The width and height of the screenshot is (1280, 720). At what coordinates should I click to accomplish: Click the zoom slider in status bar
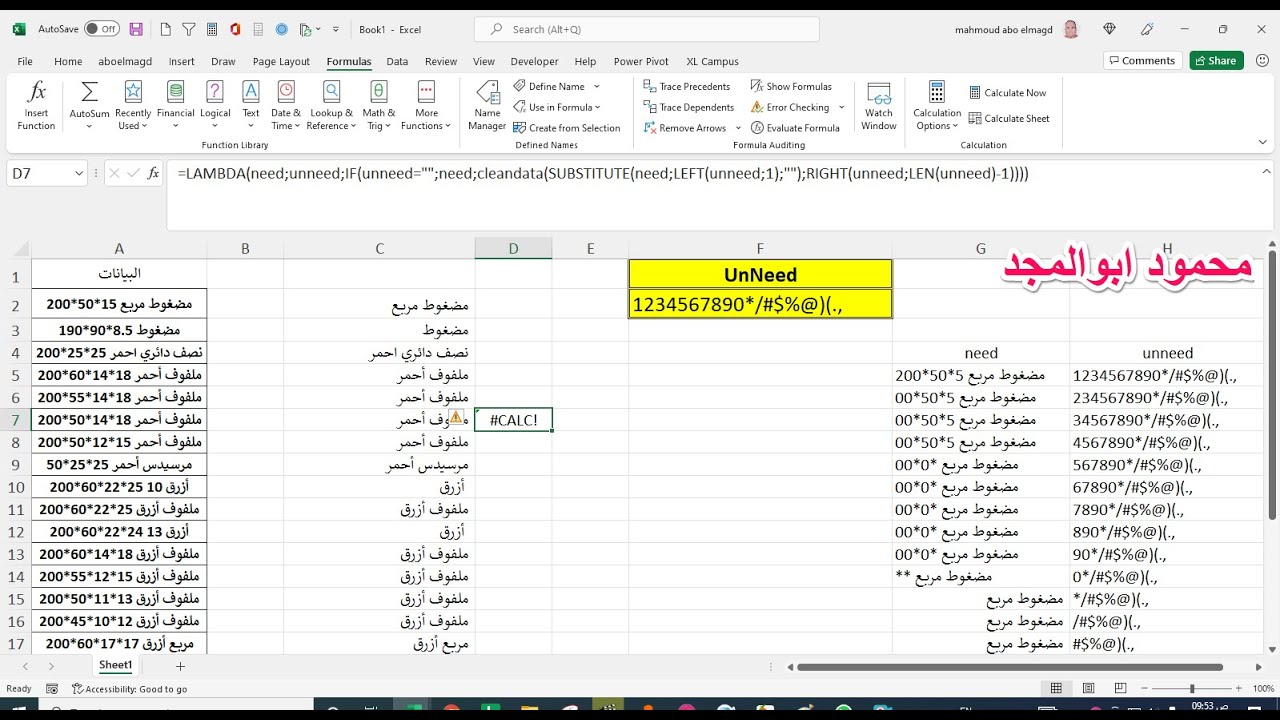(1191, 689)
